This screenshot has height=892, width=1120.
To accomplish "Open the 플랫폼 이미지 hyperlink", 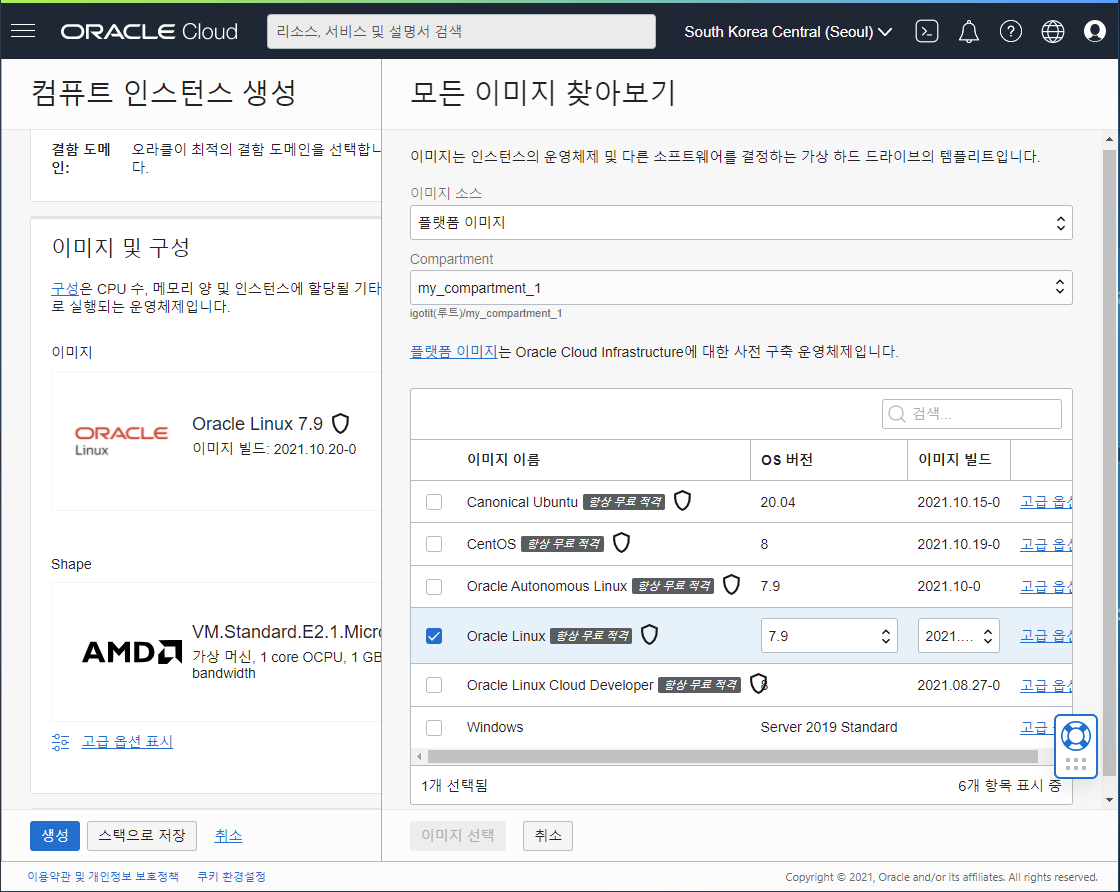I will click(x=454, y=351).
